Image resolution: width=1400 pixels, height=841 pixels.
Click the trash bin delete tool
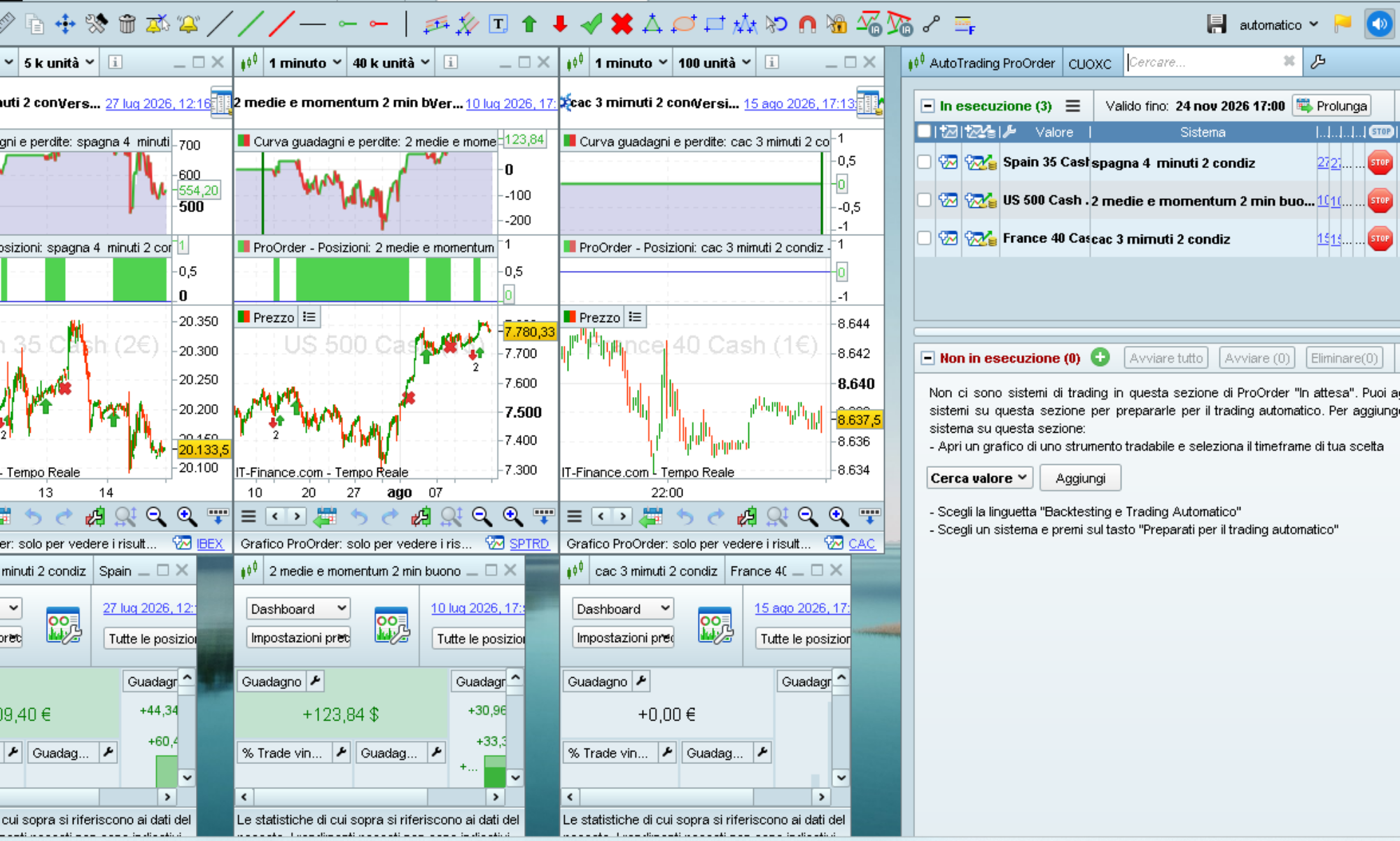pos(127,25)
